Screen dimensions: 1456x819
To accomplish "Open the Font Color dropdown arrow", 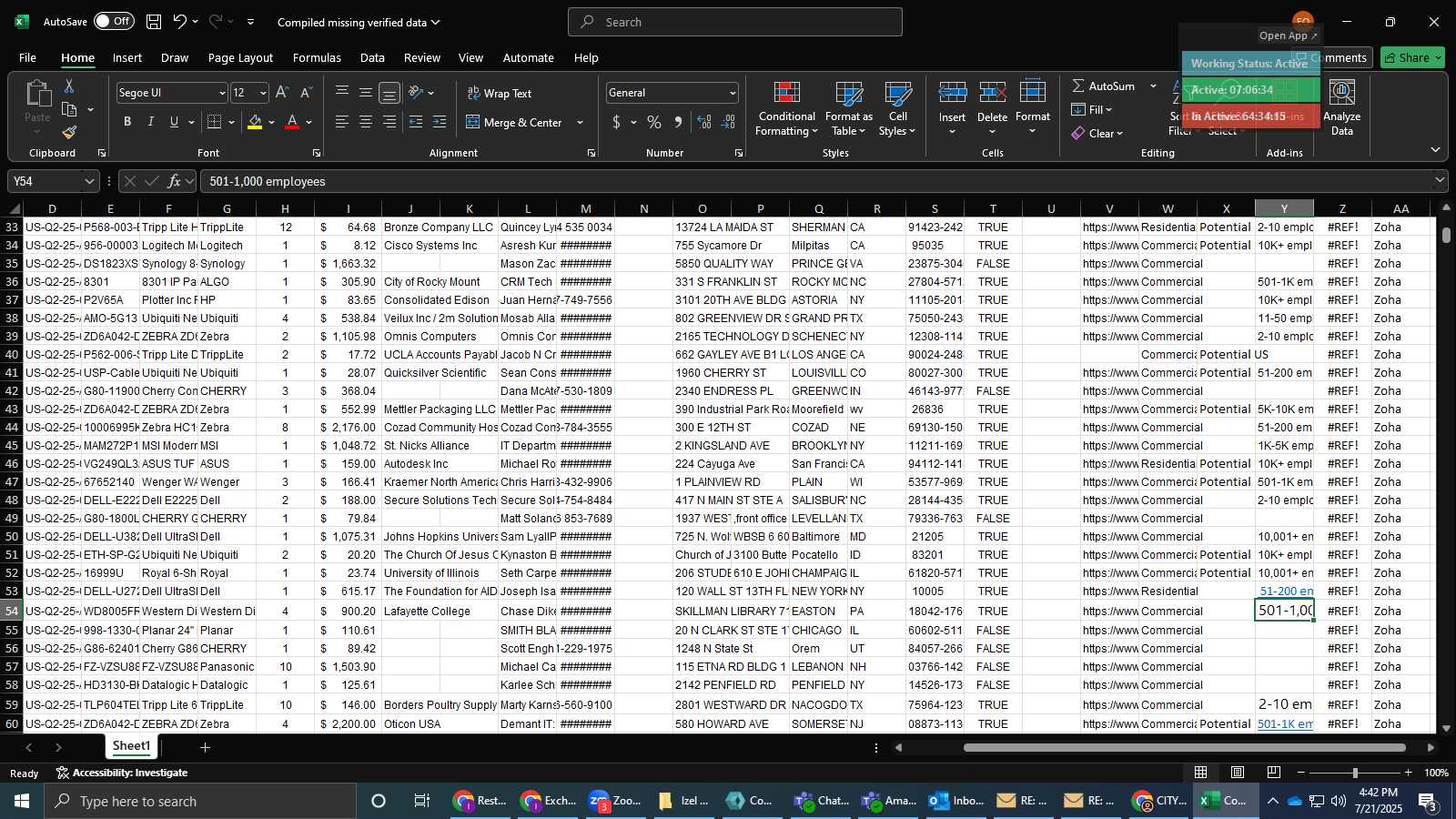I will [x=309, y=122].
